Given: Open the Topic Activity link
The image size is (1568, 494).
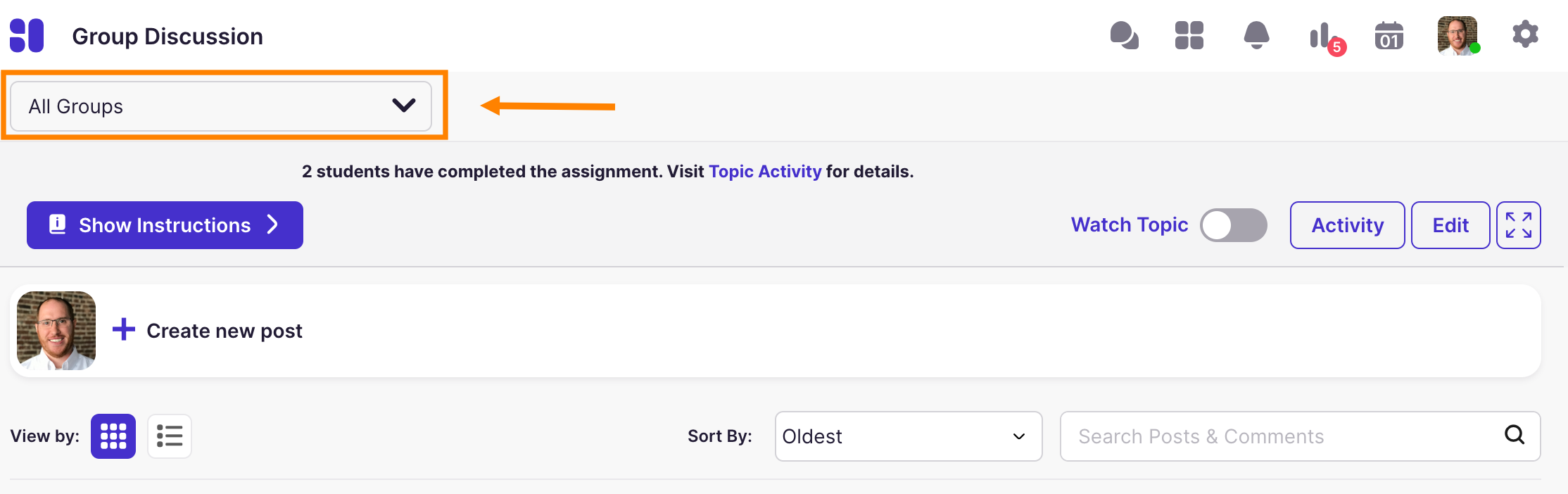Looking at the screenshot, I should pos(765,172).
